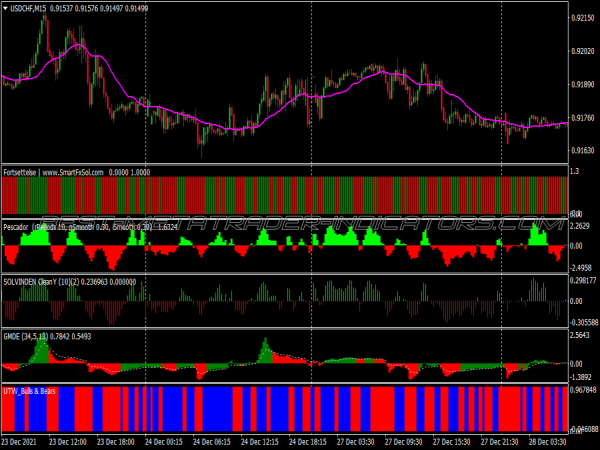Click the 23 Dec 2021 date label
This screenshot has width=600, height=450.
[x=22, y=441]
